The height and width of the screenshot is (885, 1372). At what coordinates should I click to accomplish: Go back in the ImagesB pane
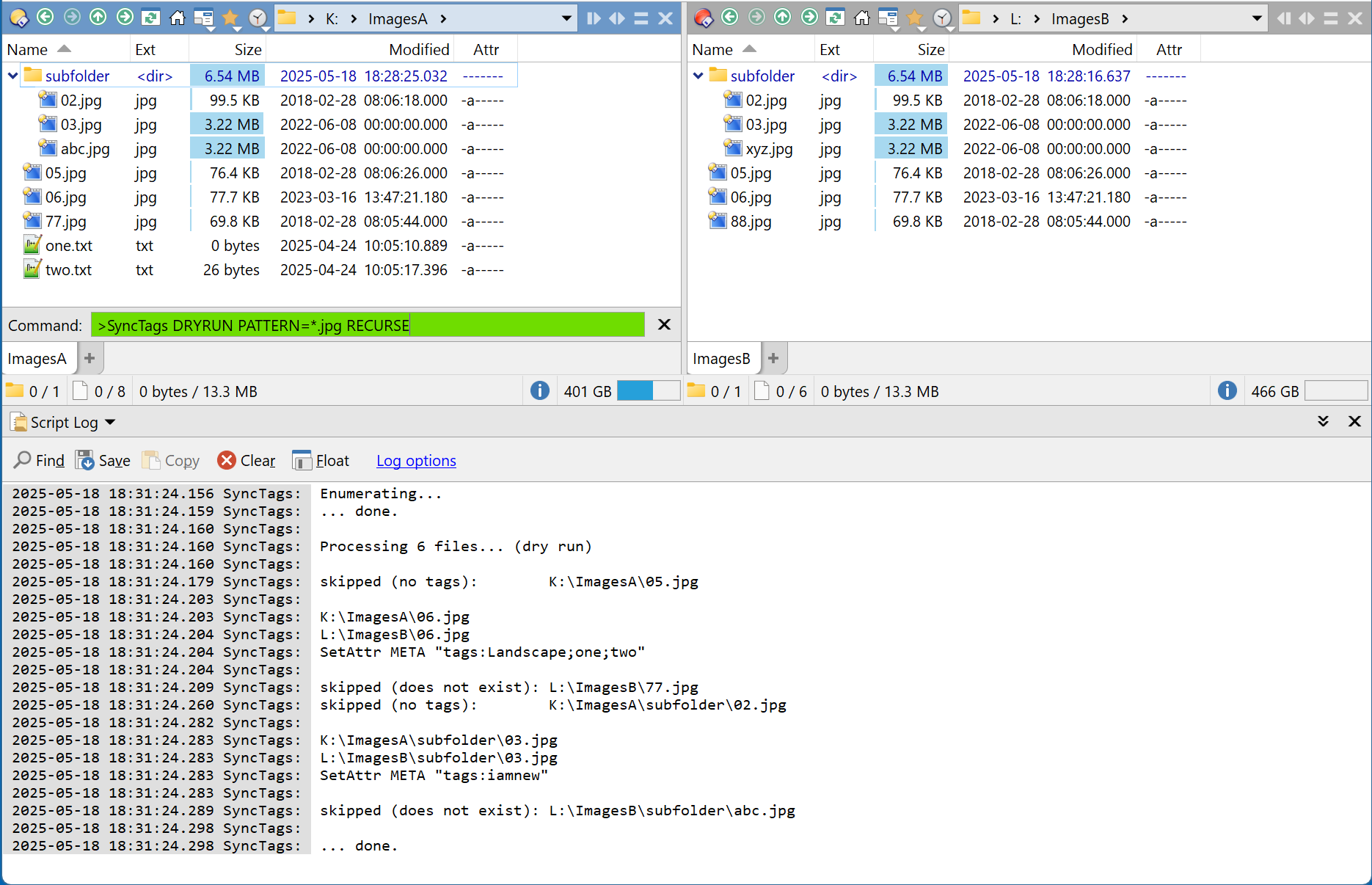730,17
